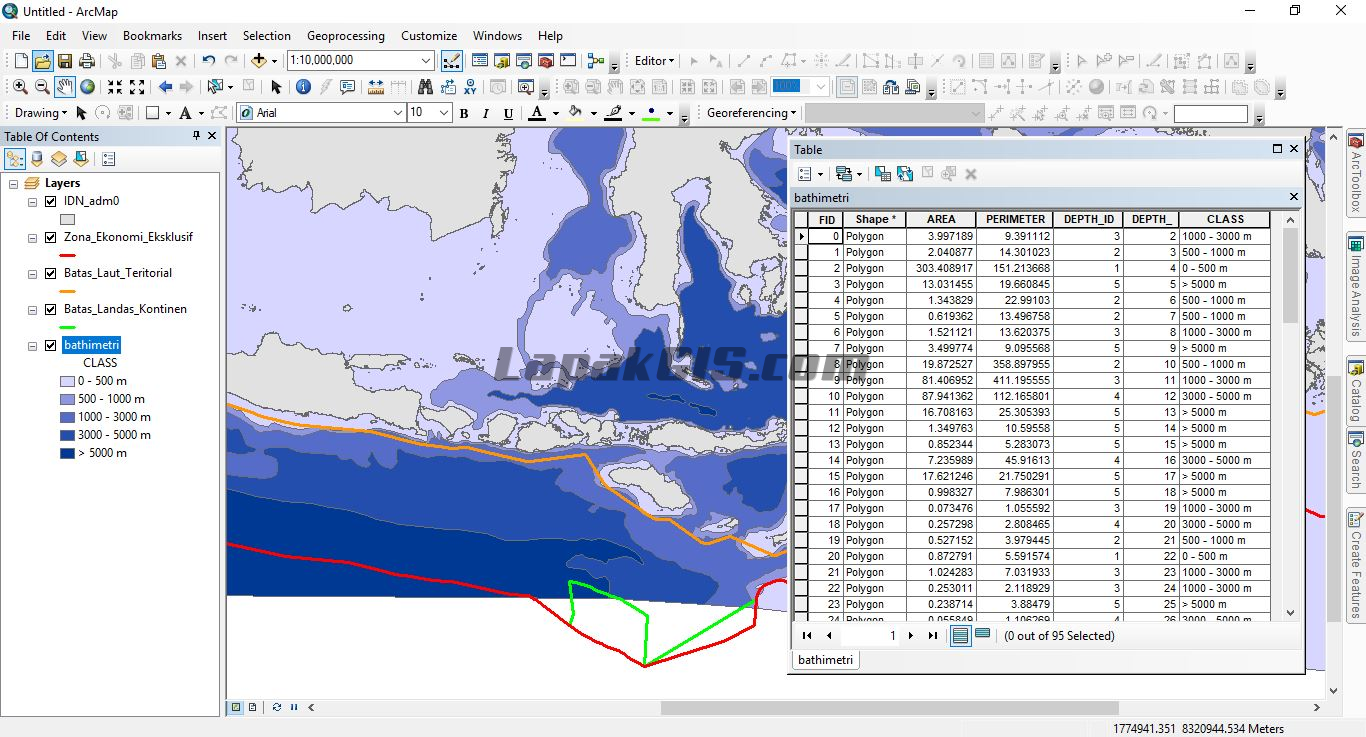Image resolution: width=1366 pixels, height=737 pixels.
Task: Open the Insert menu
Action: [x=212, y=35]
